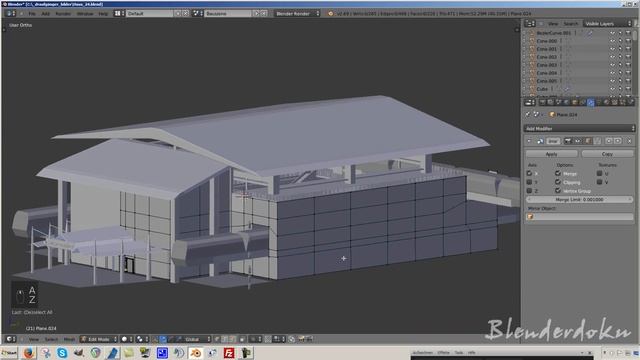Click the modifier name field
Image resolution: width=640 pixels, height=360 pixels.
pos(553,141)
